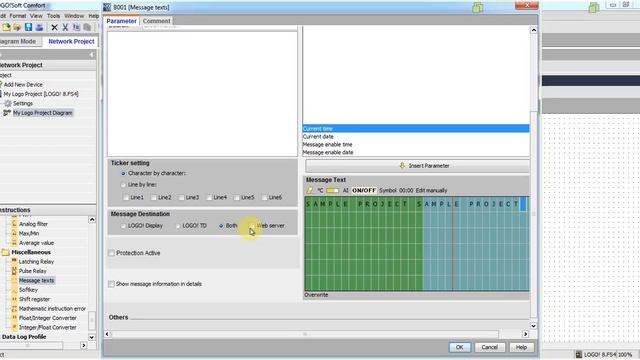The width and height of the screenshot is (640, 360).
Task: Click dialog vertical scroll up arrow
Action: click(x=533, y=30)
